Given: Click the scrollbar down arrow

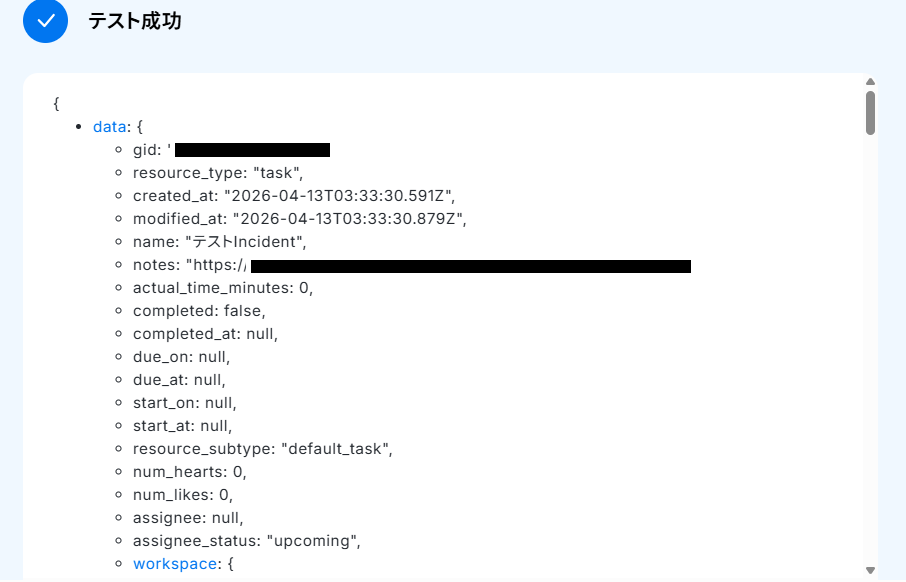Looking at the screenshot, I should 870,570.
